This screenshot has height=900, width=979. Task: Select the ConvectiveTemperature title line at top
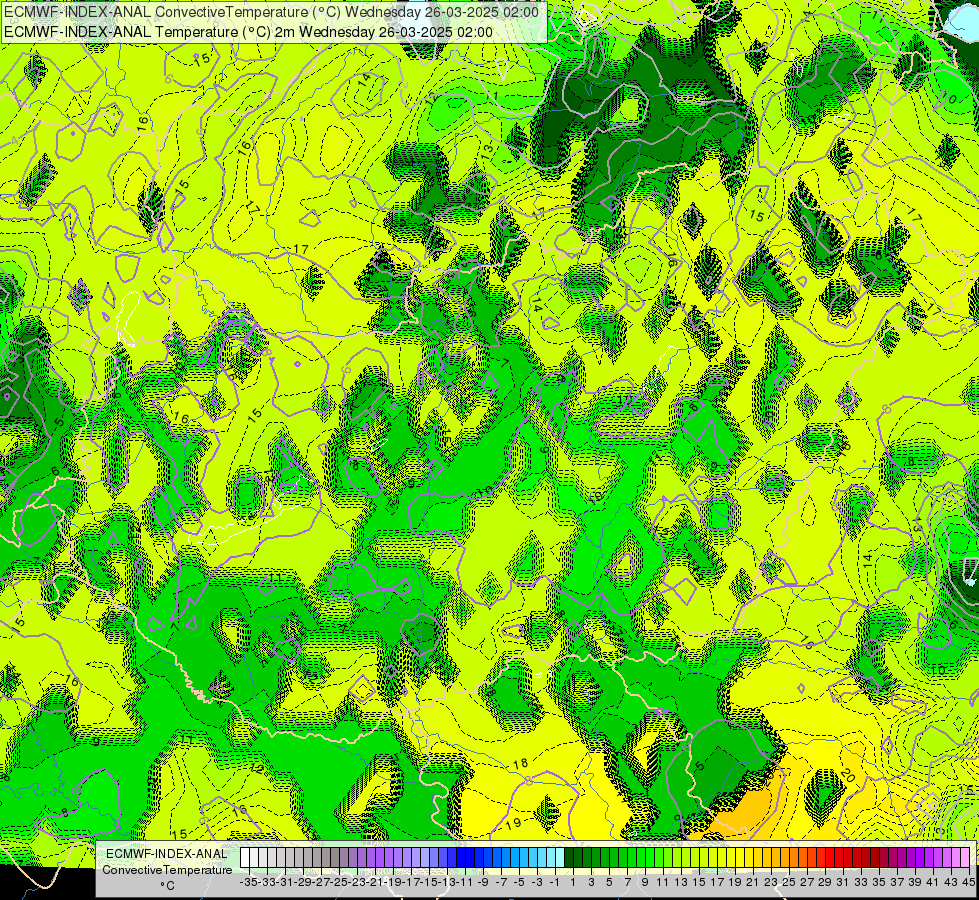click(x=271, y=11)
